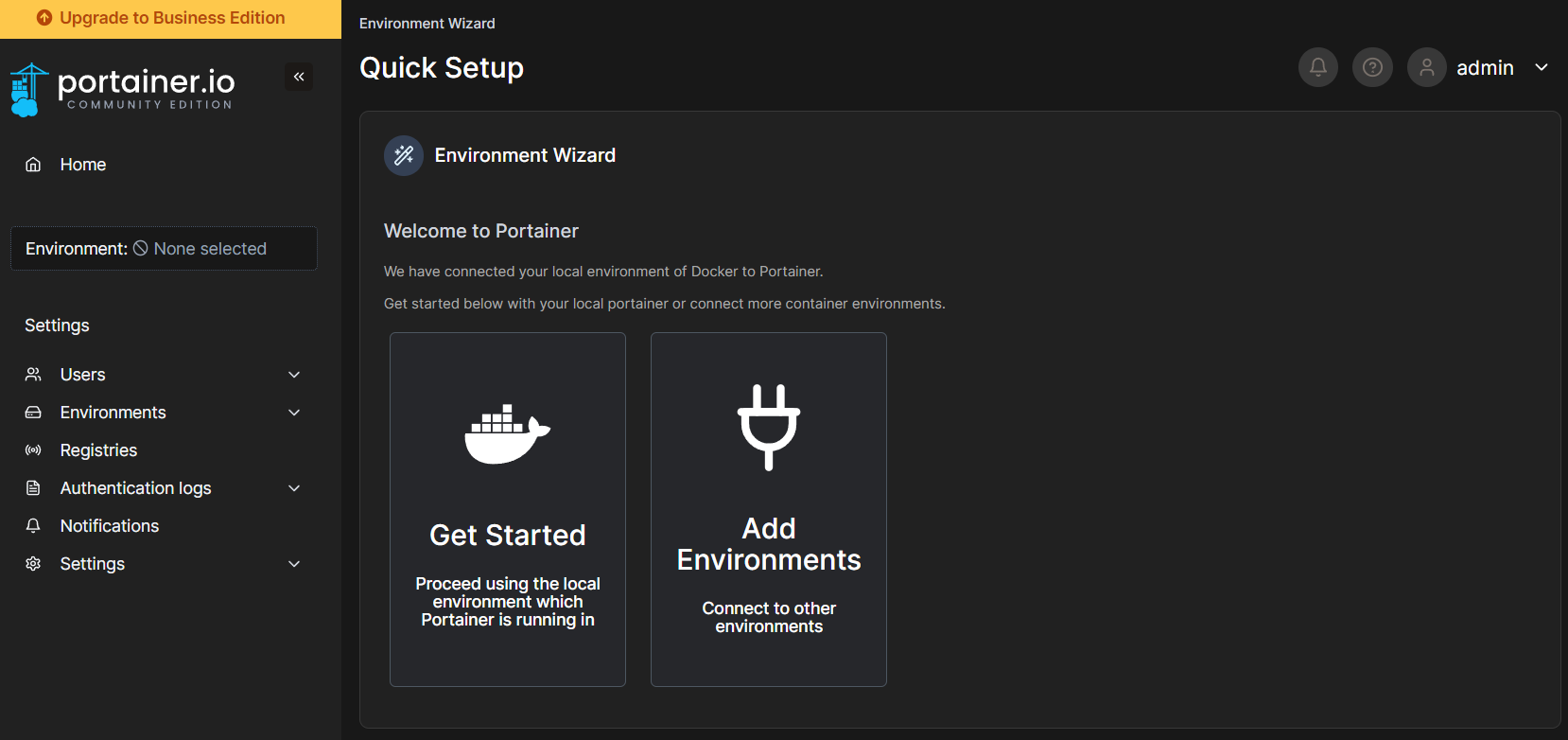Expand the Settings submenu chevron

pos(294,564)
